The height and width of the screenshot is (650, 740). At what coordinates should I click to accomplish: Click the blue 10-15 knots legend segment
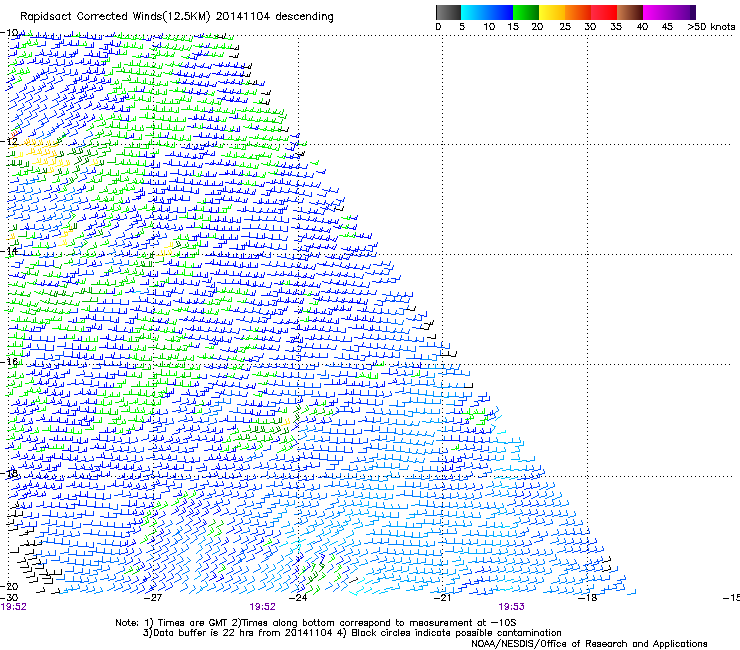click(499, 12)
